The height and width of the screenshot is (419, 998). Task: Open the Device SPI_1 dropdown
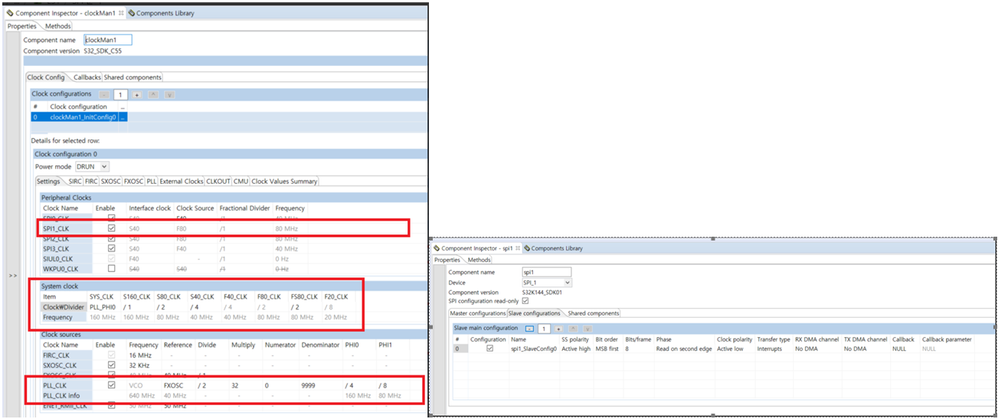coord(547,282)
